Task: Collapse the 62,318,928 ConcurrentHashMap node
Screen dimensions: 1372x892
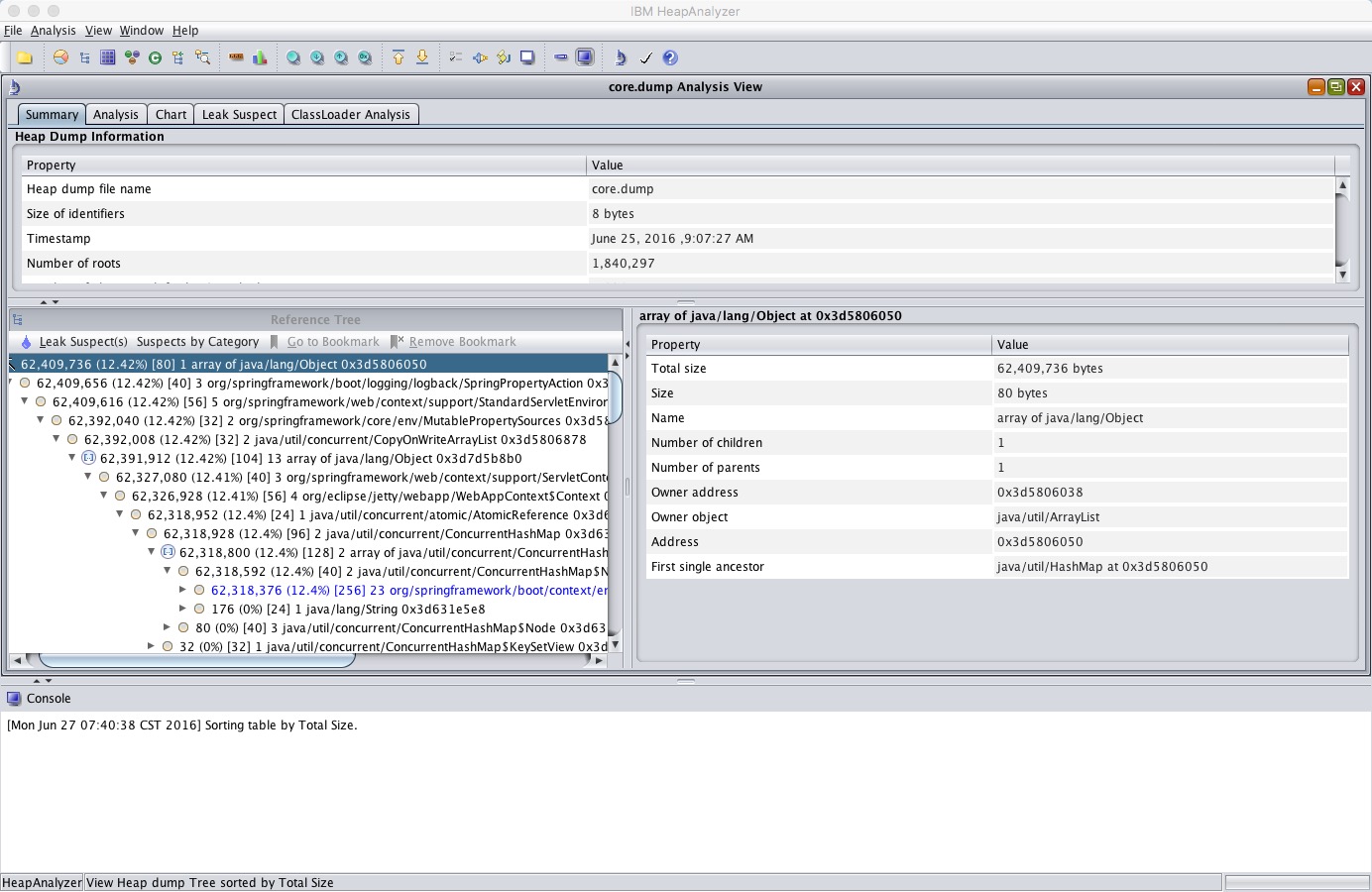Action: click(x=136, y=533)
